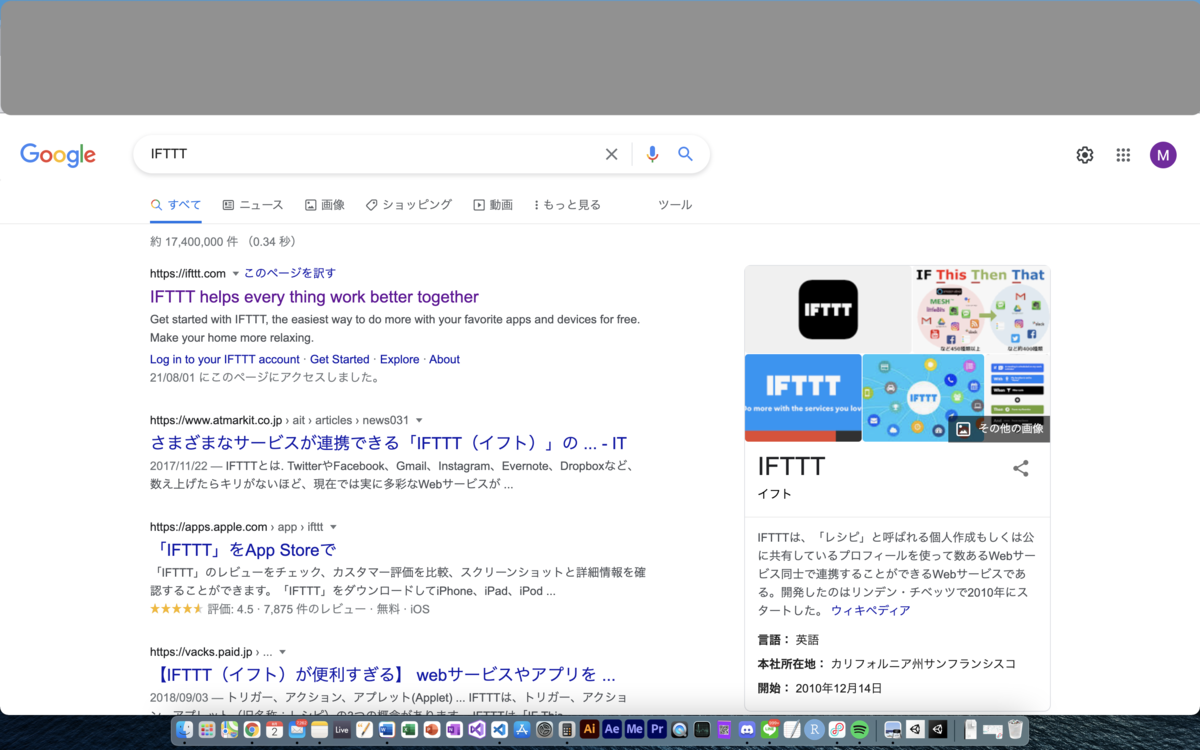Switch to the 動画 tab

pos(493,205)
